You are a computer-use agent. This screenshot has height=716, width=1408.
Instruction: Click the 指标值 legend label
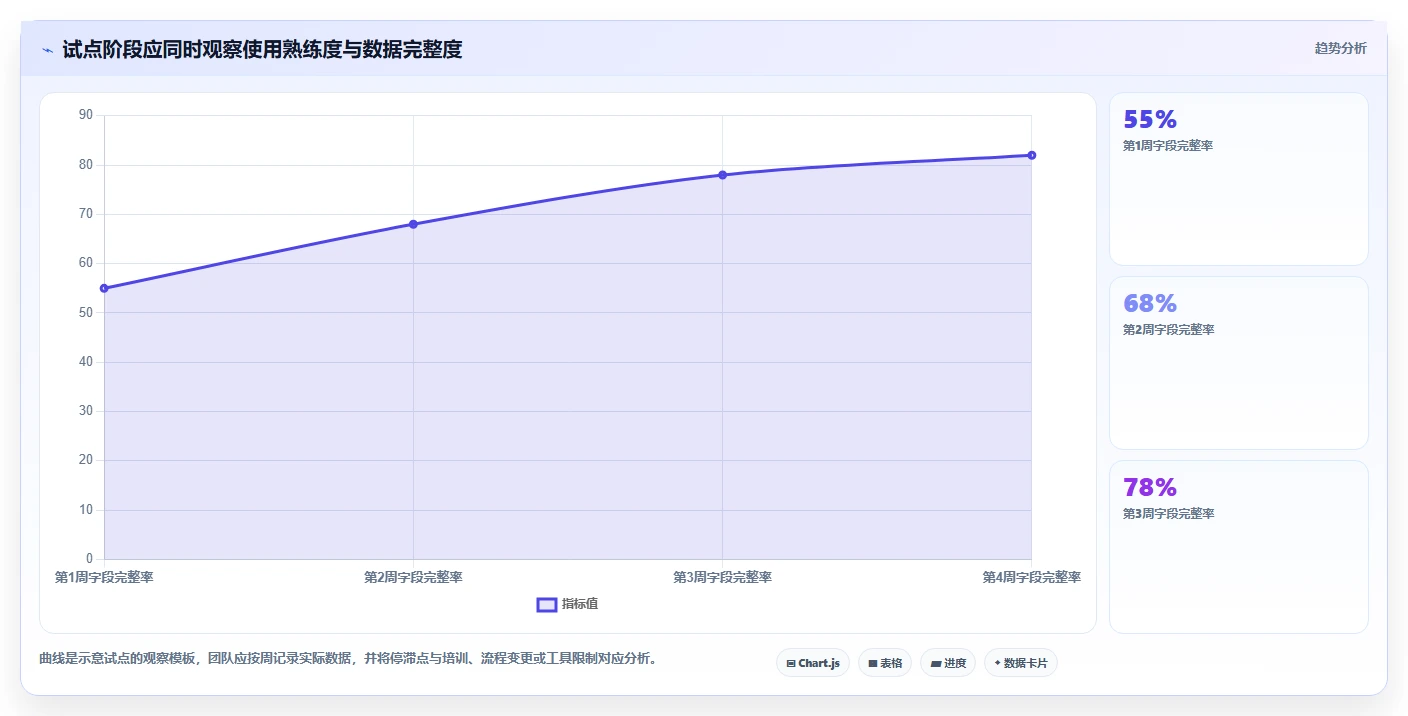(580, 604)
